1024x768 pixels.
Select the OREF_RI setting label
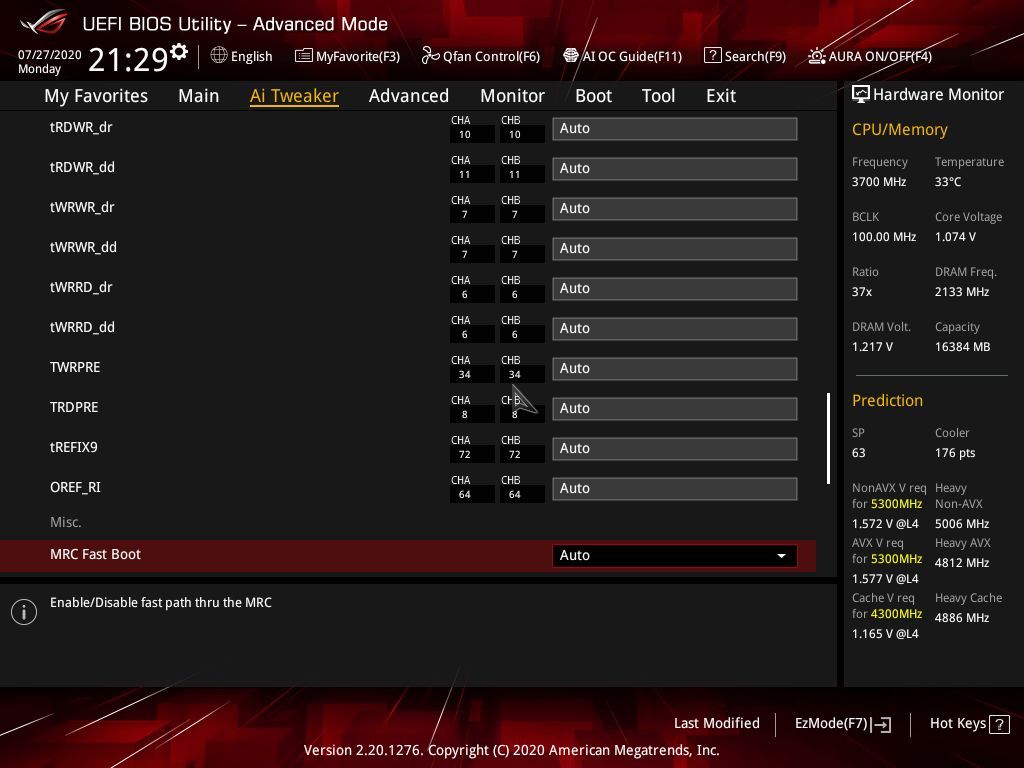coord(75,487)
